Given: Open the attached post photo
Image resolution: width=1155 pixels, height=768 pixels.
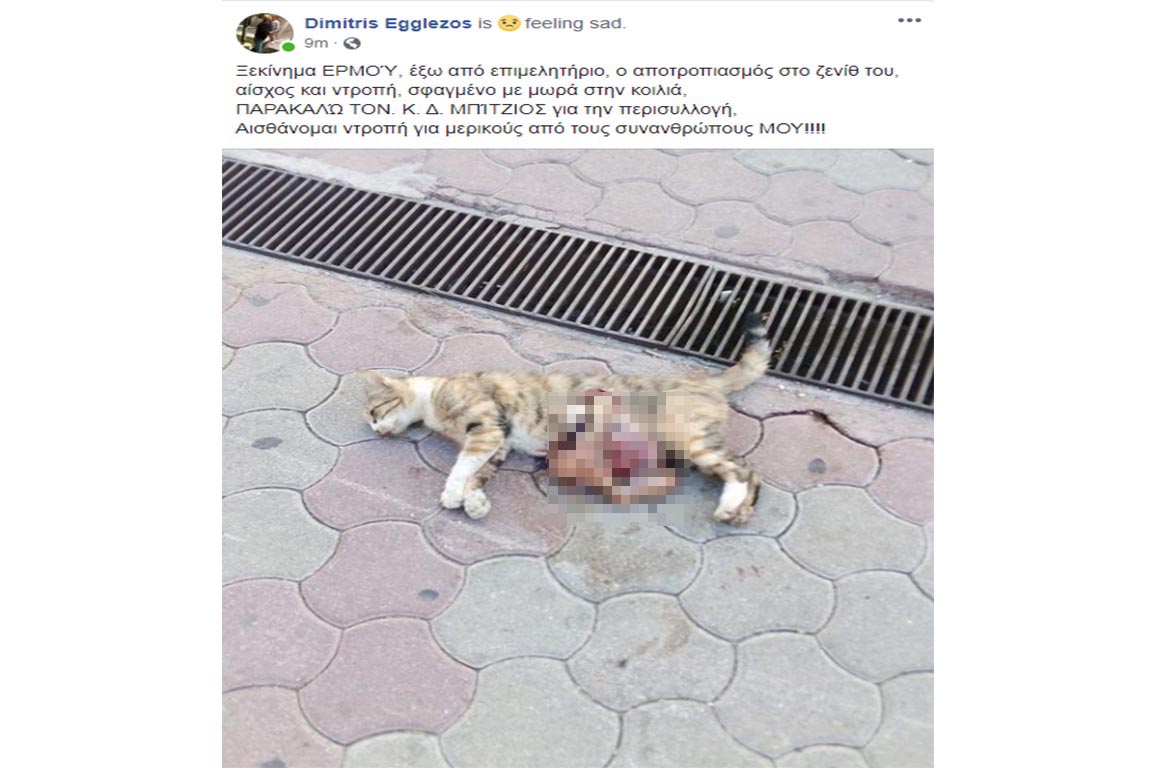Looking at the screenshot, I should click(x=578, y=458).
